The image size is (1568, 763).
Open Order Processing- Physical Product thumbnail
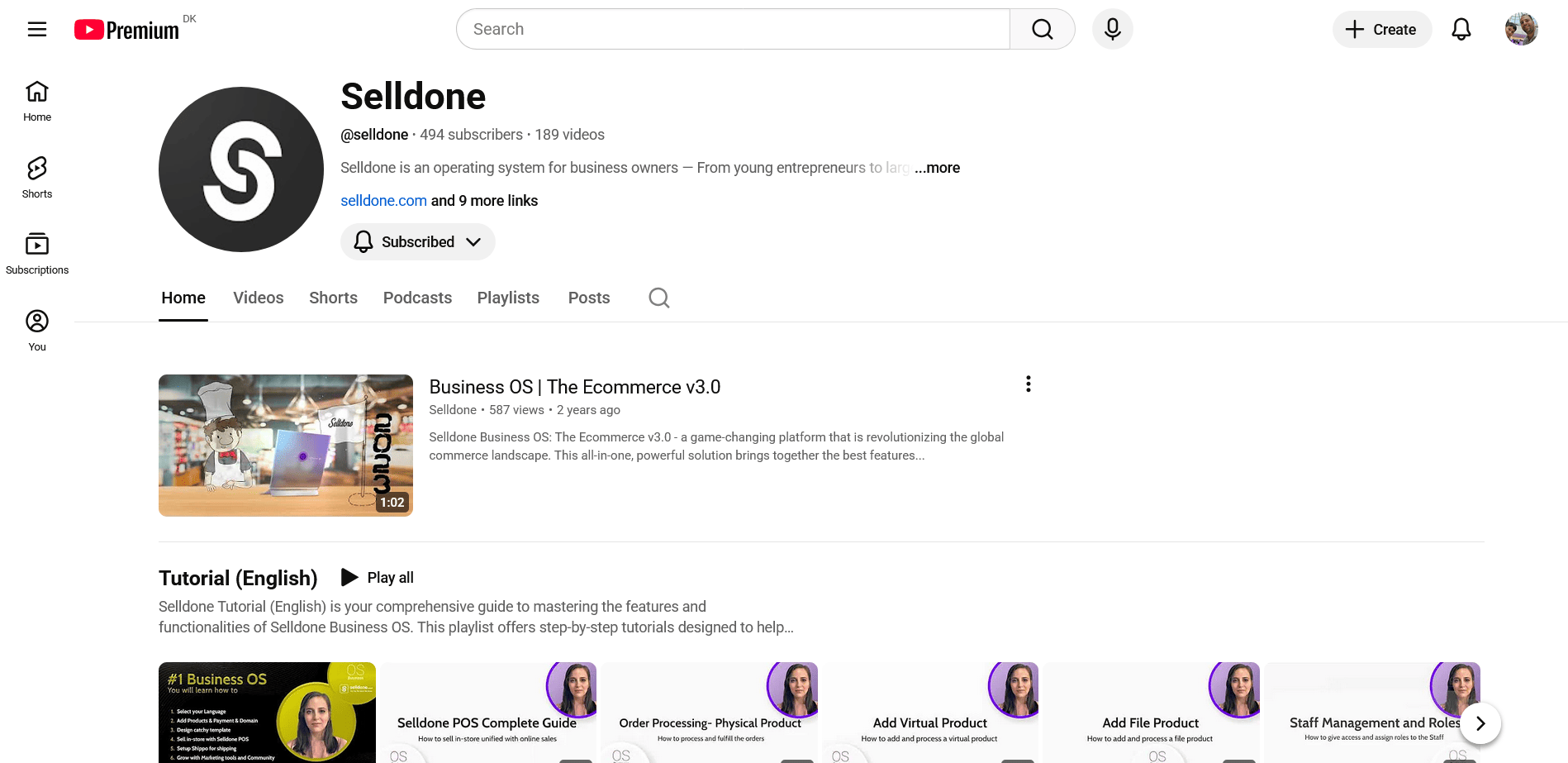(x=709, y=713)
